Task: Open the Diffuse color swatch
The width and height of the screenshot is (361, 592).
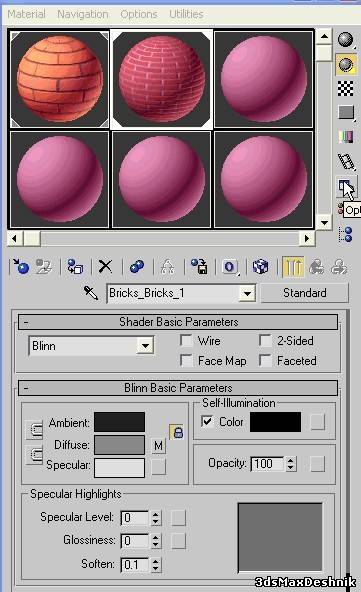Action: tap(119, 445)
